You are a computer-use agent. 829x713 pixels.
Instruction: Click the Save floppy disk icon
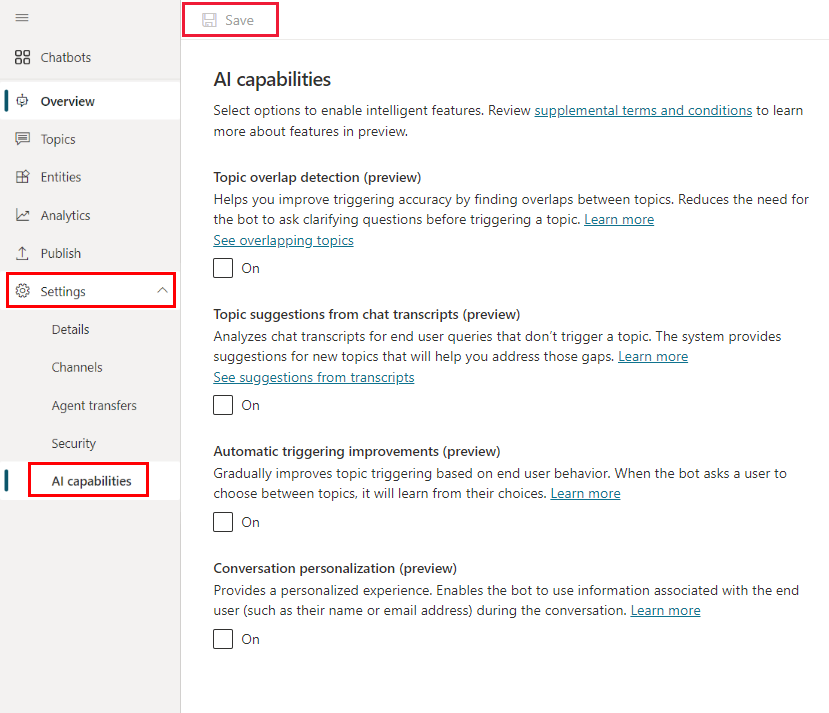(209, 20)
